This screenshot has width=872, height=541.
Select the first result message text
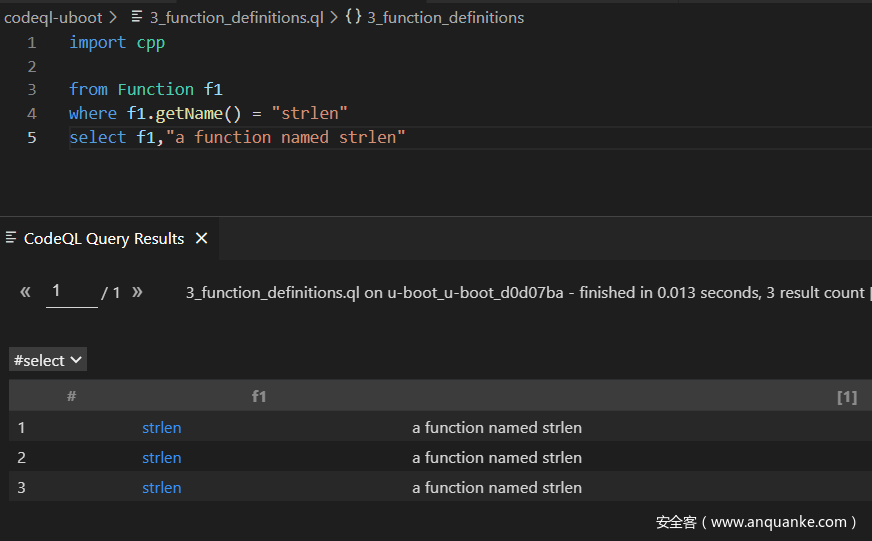(496, 428)
